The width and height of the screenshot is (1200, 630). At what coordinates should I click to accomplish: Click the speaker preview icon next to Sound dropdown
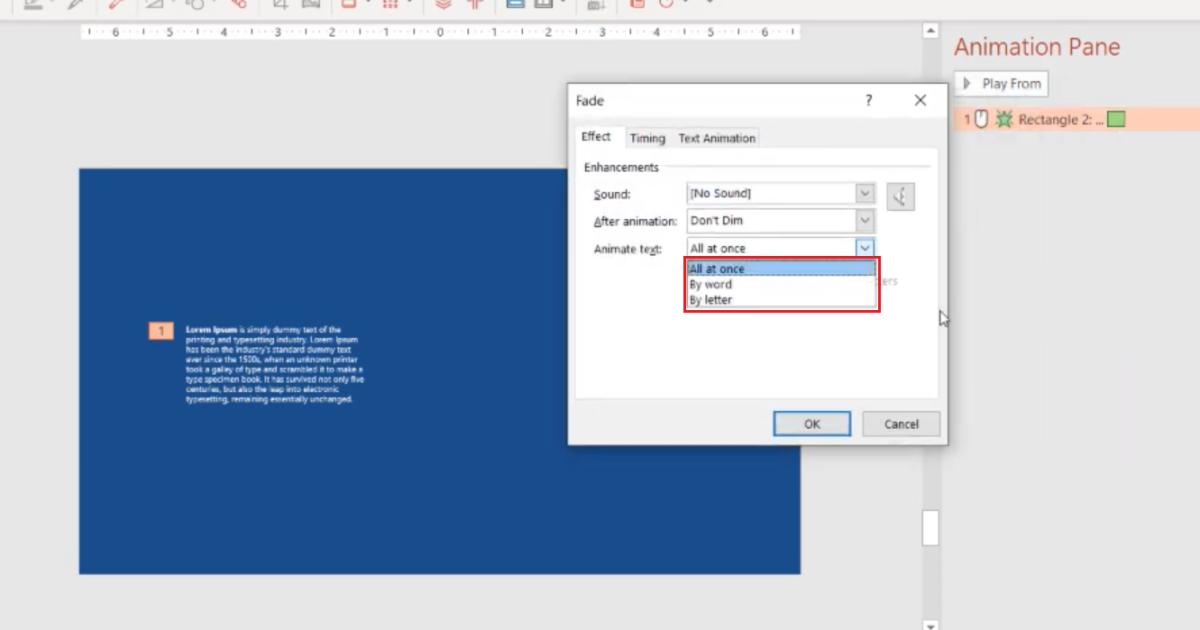pyautogui.click(x=899, y=196)
